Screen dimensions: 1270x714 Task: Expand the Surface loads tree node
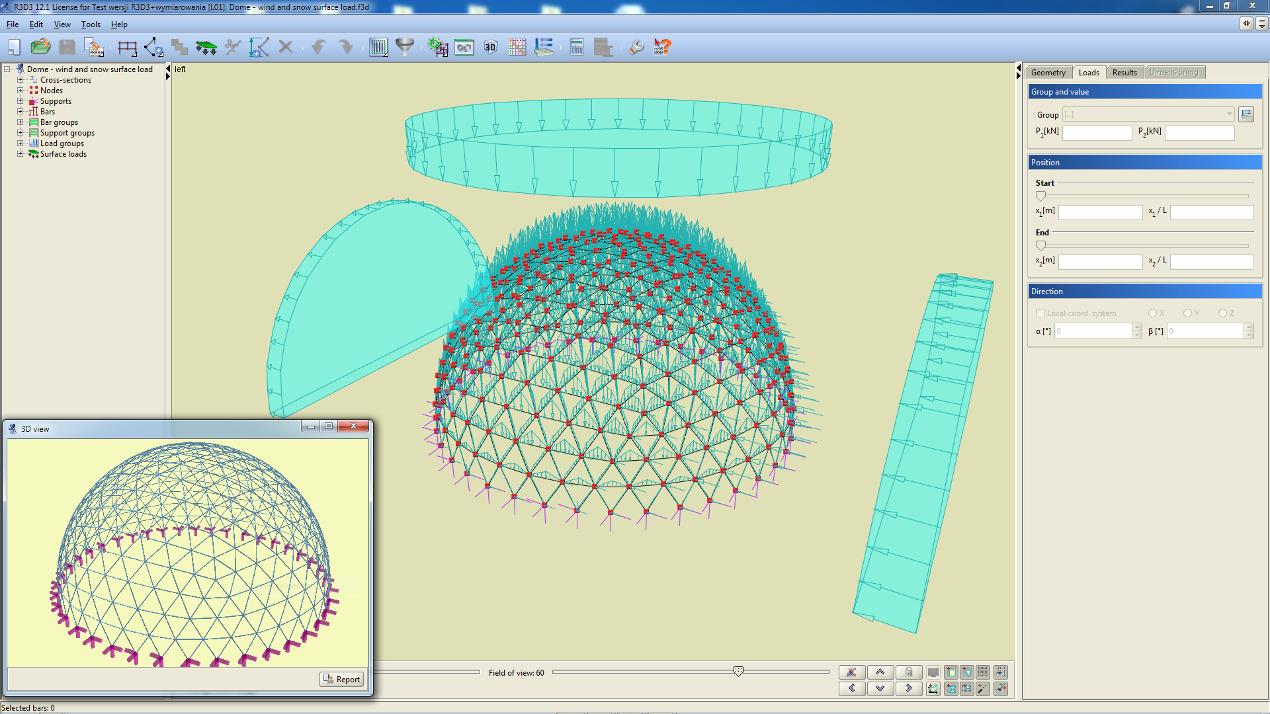tap(20, 154)
